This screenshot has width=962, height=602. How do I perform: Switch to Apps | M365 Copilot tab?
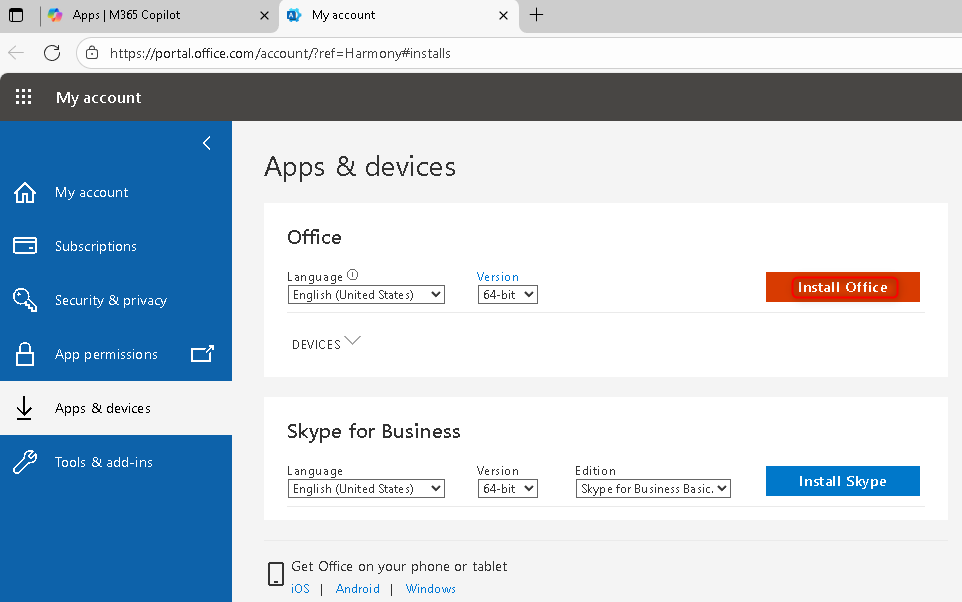pos(160,15)
